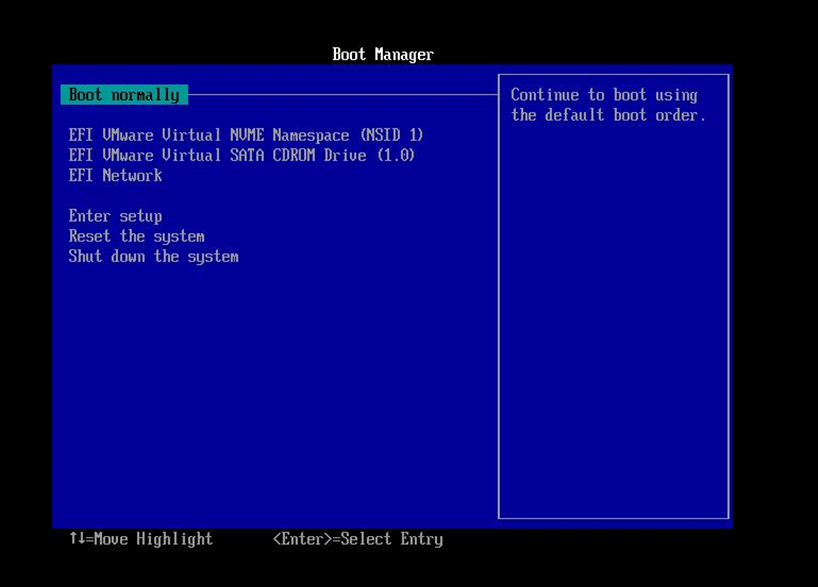Viewport: 818px width, 587px height.
Task: Click the Boot Manager title text
Action: 383,54
